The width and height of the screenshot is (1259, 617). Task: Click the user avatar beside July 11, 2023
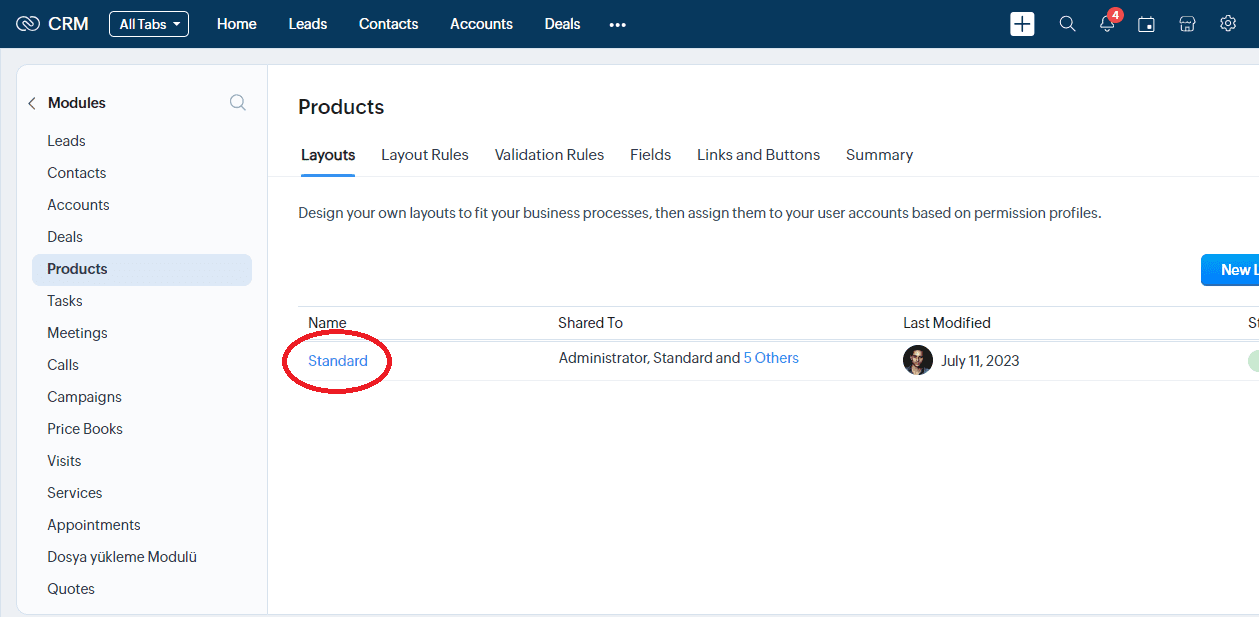click(917, 360)
